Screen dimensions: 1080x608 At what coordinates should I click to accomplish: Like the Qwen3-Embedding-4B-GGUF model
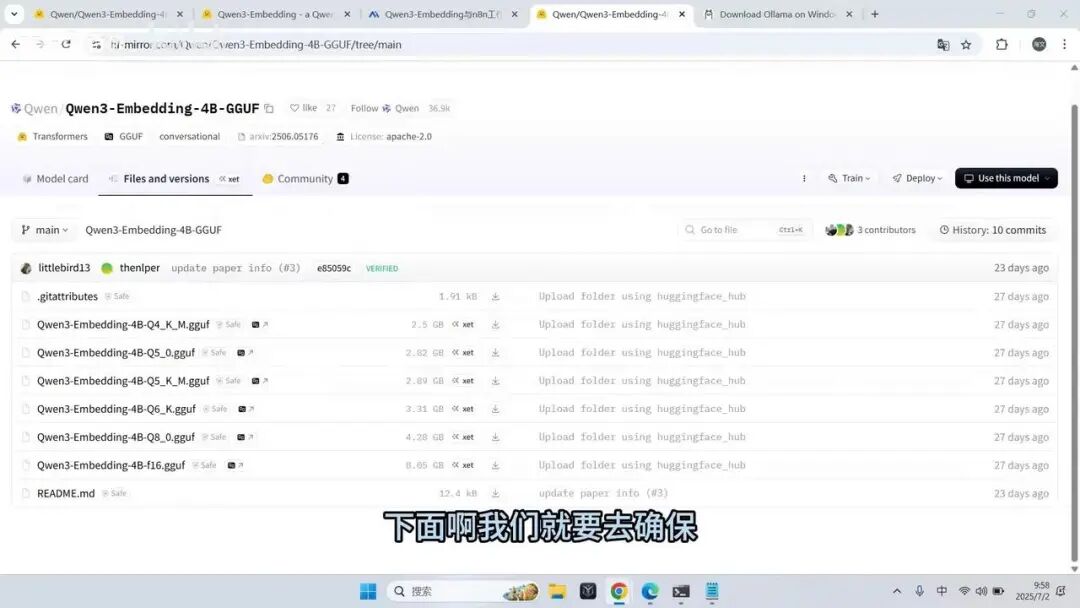pos(304,108)
